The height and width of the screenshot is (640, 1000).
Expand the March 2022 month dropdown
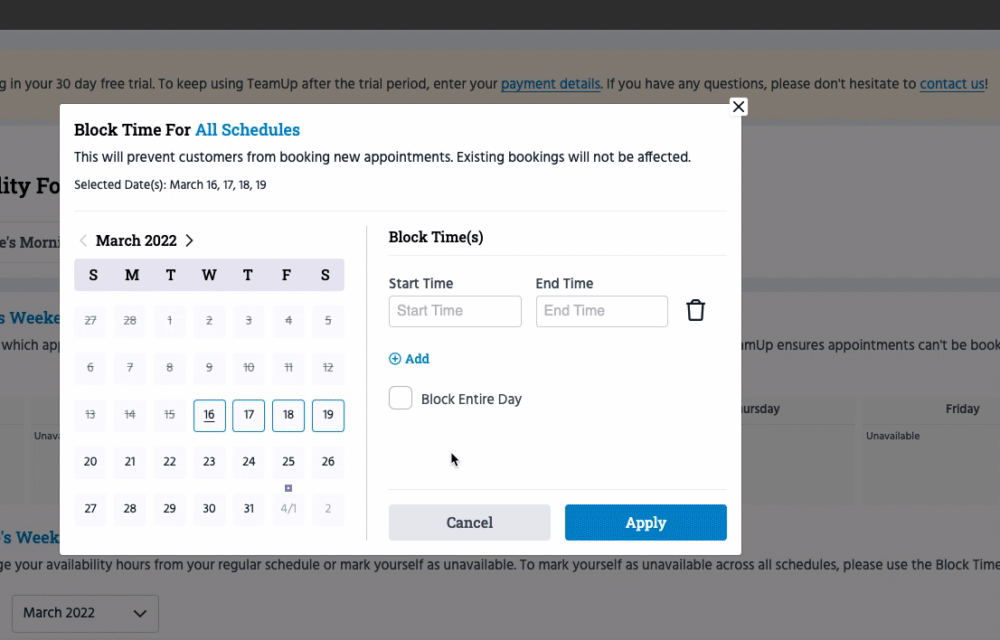pos(85,612)
